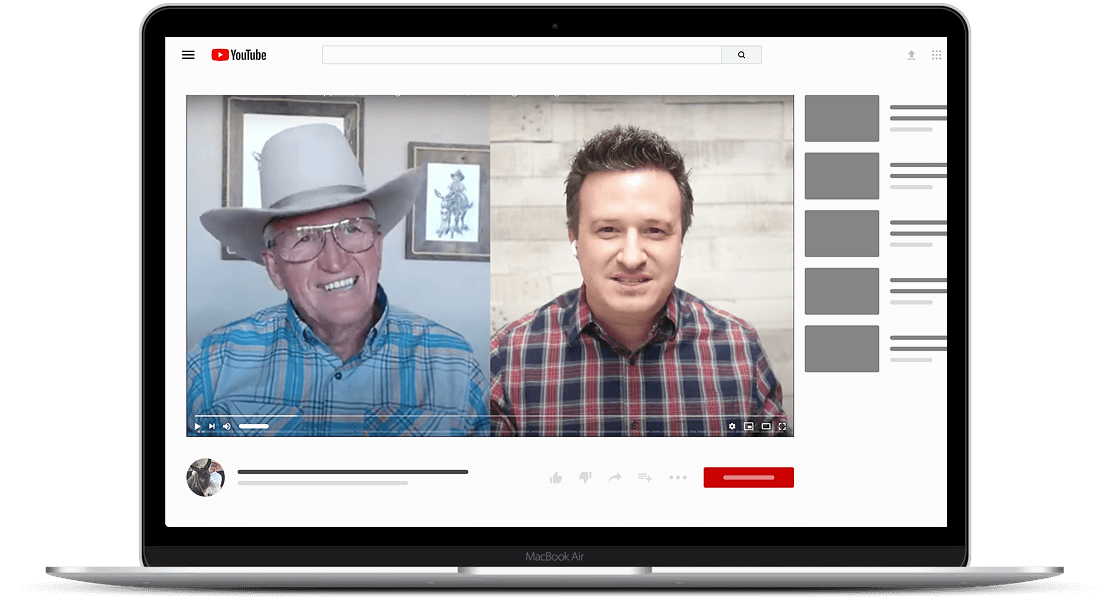Screen dimensions: 1110x598
Task: Open the three-dot more actions menu
Action: tap(678, 478)
